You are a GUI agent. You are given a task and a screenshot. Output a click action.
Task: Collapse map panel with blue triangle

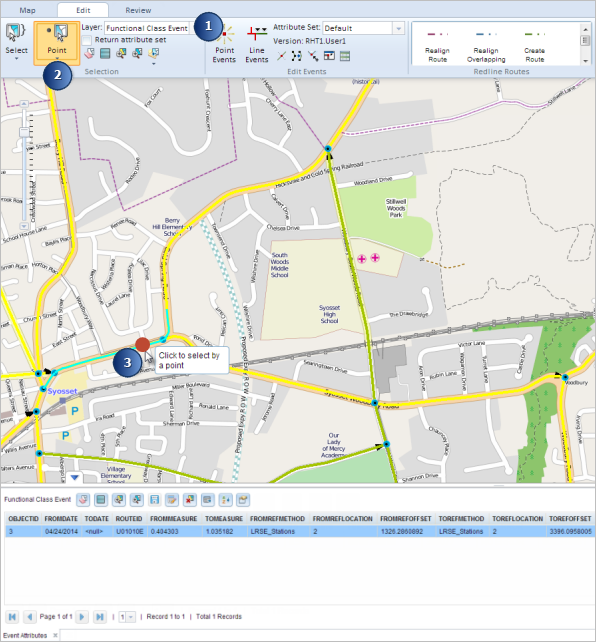74,477
